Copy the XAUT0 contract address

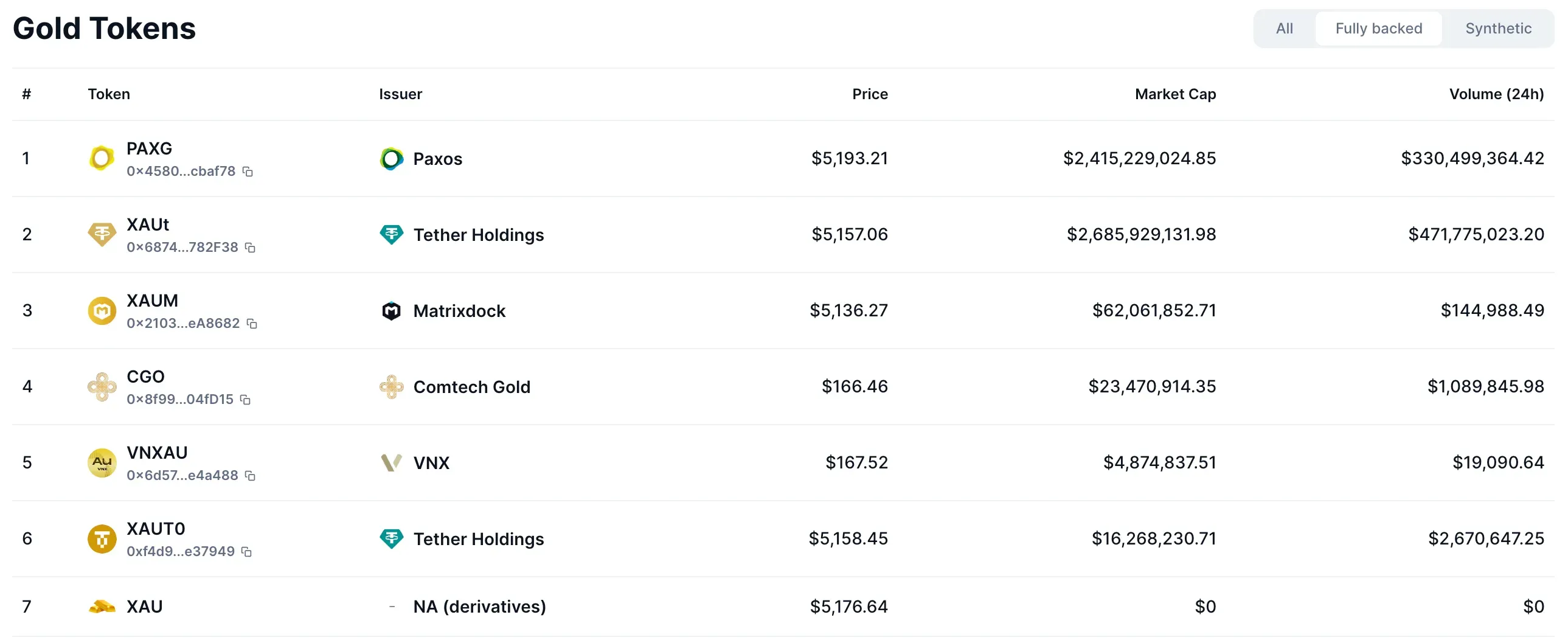coord(246,552)
